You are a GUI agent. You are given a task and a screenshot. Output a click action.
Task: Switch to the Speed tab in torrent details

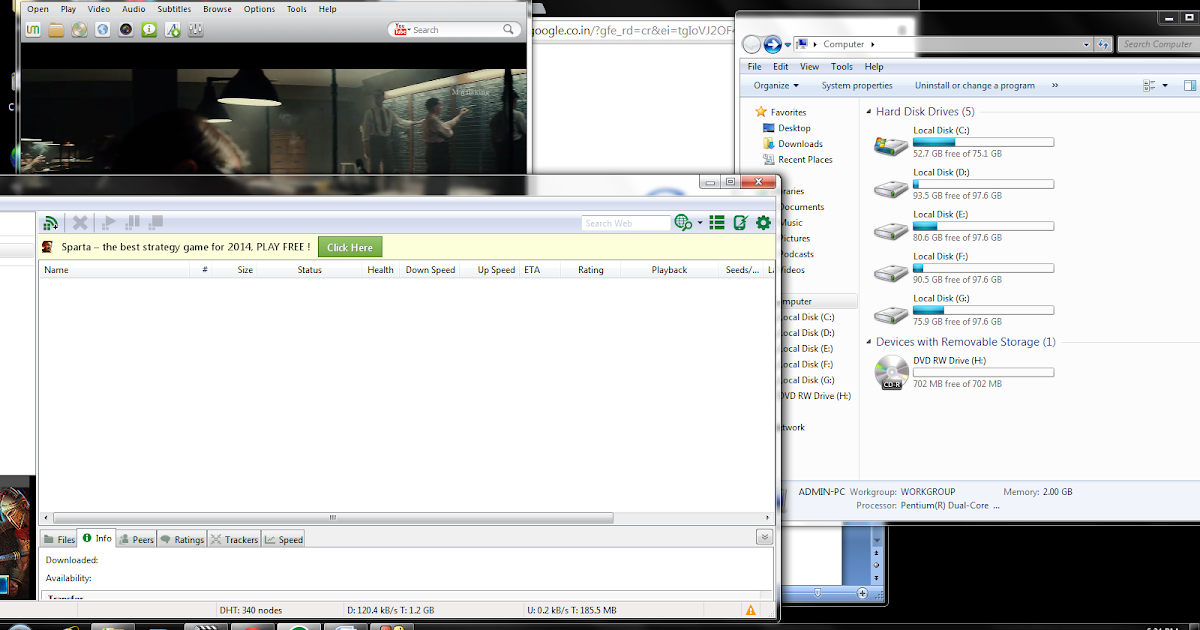click(283, 539)
